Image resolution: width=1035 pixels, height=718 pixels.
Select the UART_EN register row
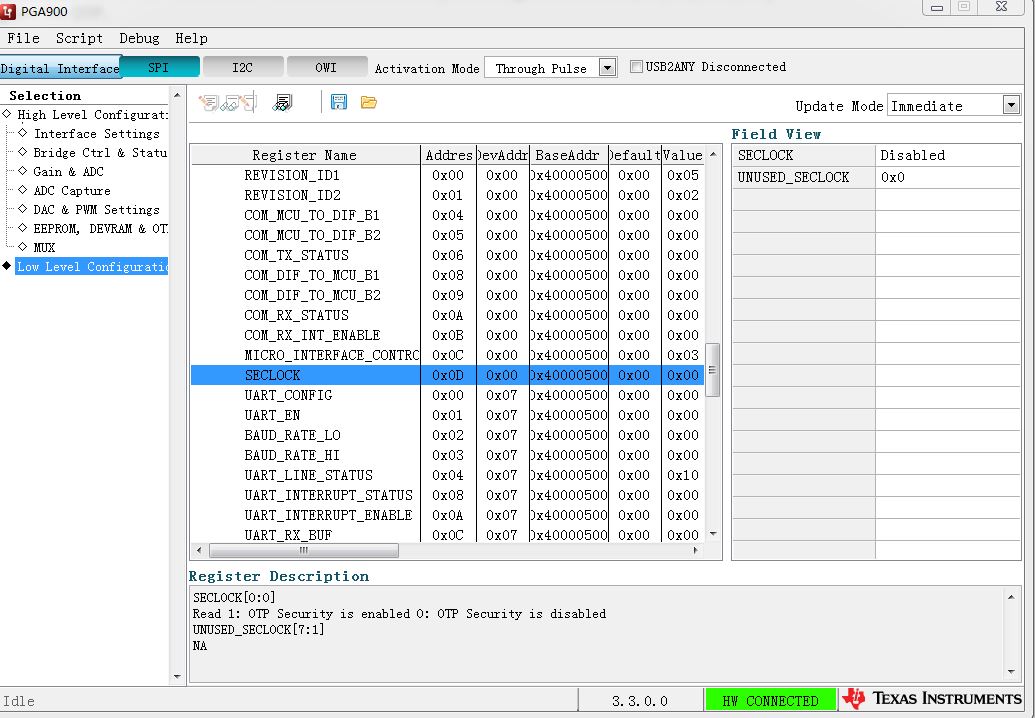(447, 415)
